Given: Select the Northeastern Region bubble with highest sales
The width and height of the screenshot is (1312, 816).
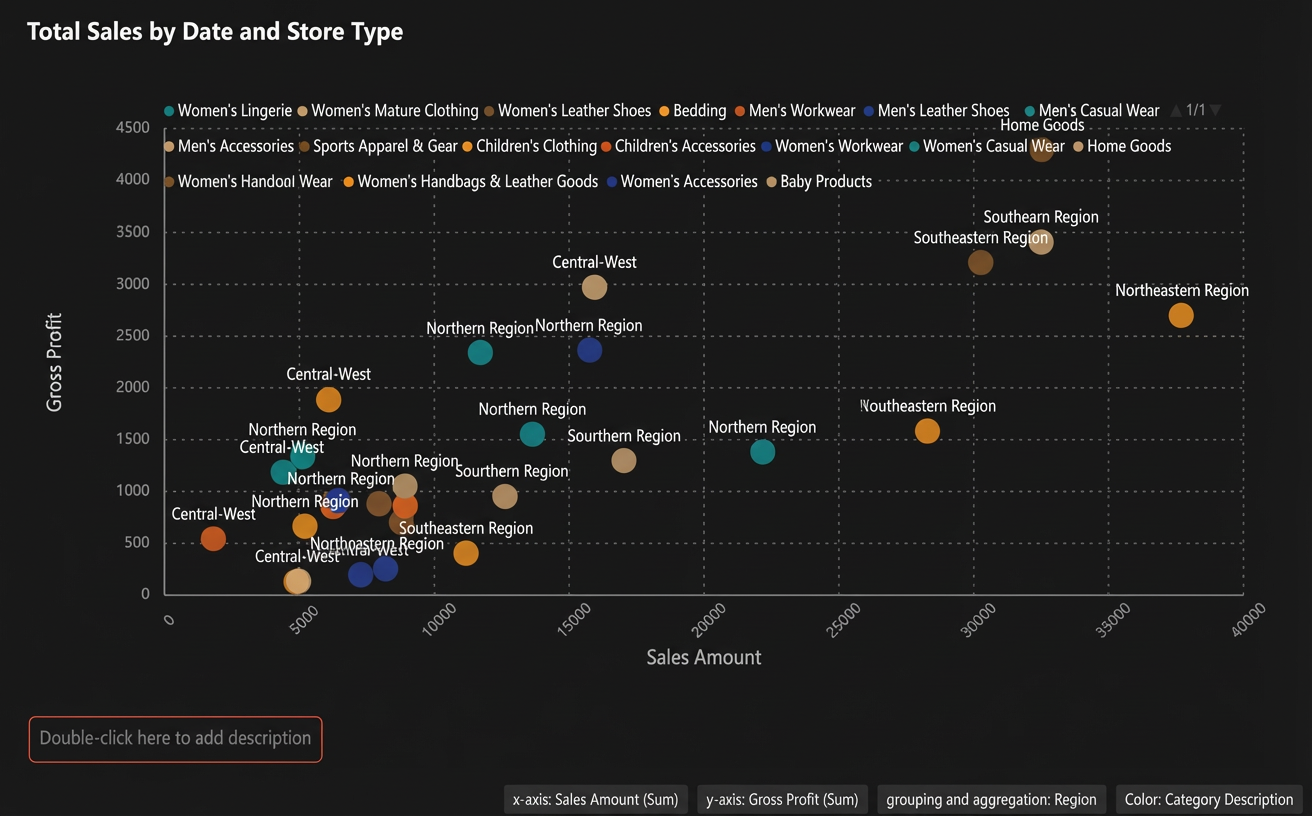Looking at the screenshot, I should pos(1181,315).
